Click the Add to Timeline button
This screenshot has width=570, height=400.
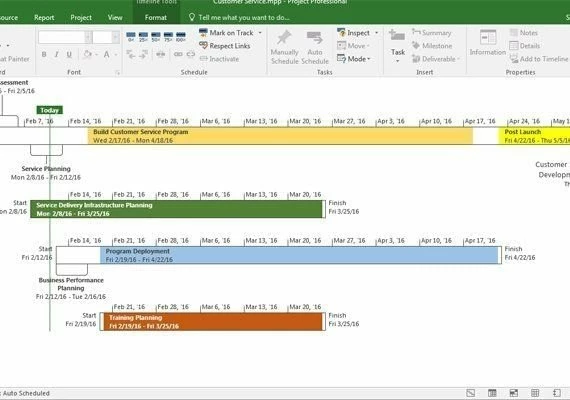coord(539,59)
